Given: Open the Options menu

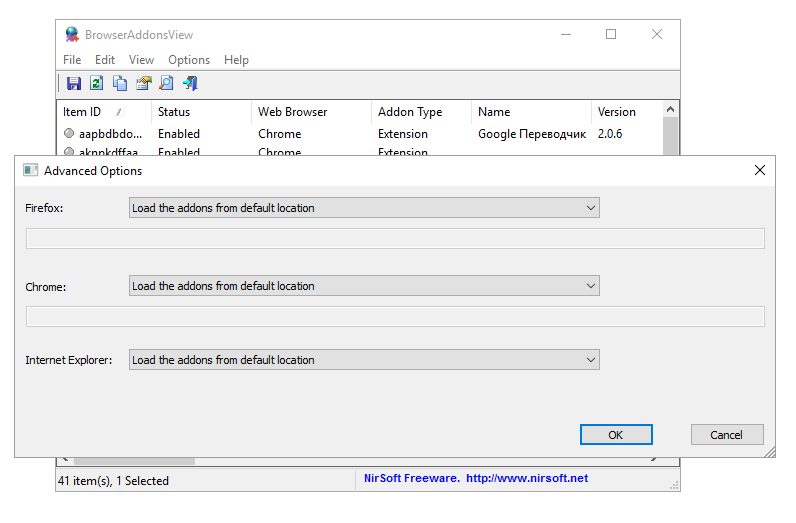Looking at the screenshot, I should (189, 60).
